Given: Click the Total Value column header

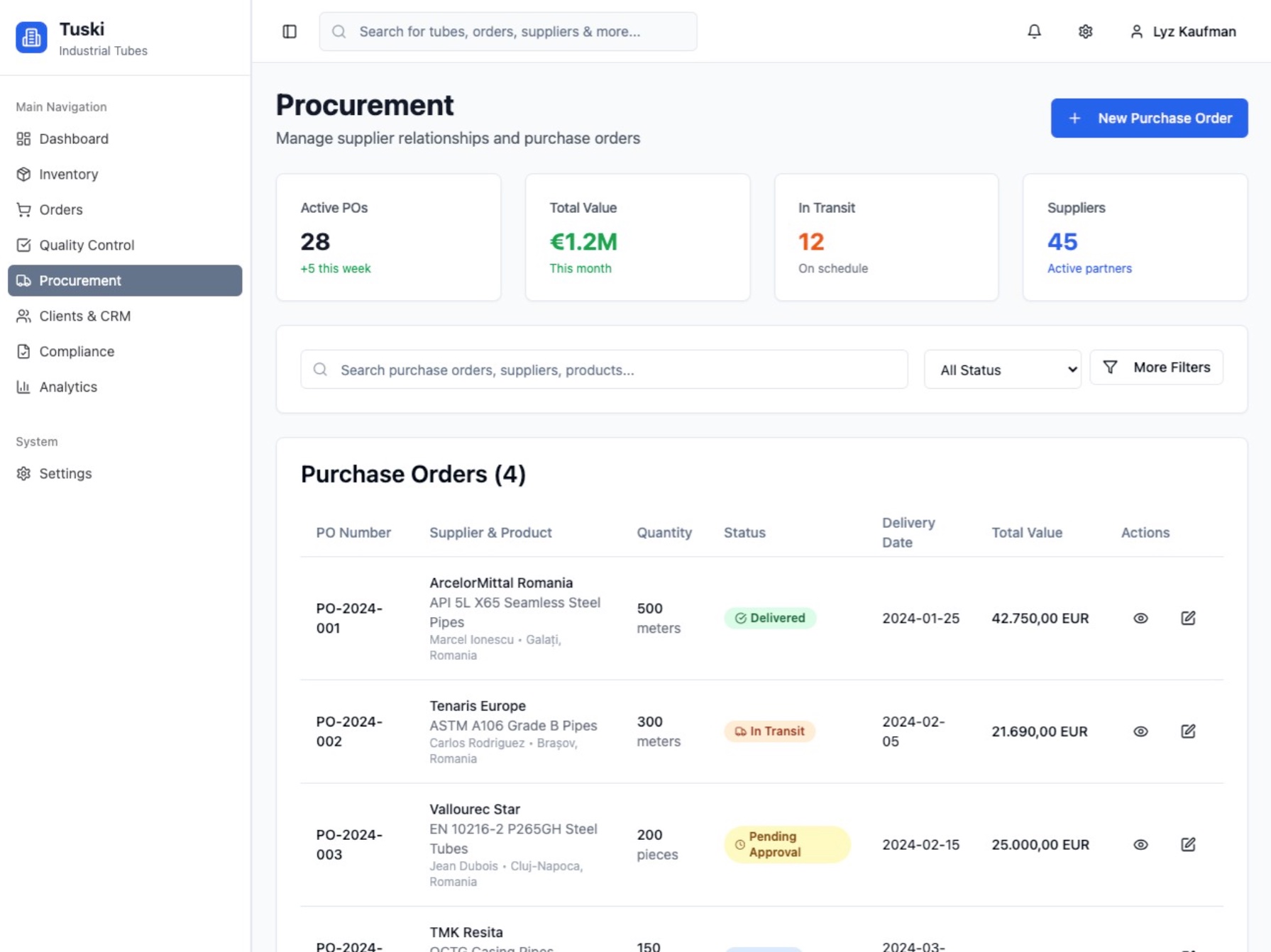Looking at the screenshot, I should [x=1026, y=532].
